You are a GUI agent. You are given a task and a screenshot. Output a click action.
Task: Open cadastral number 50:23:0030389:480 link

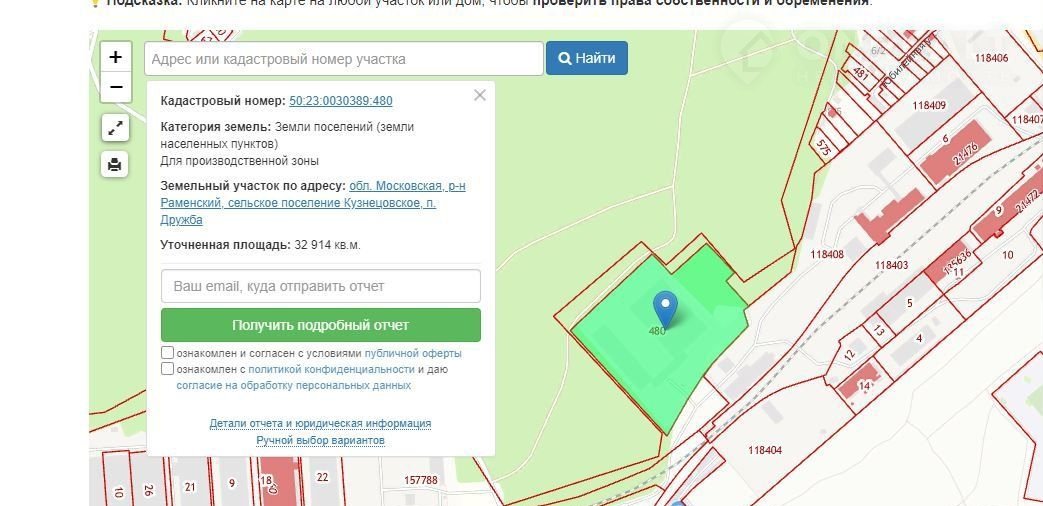point(340,101)
